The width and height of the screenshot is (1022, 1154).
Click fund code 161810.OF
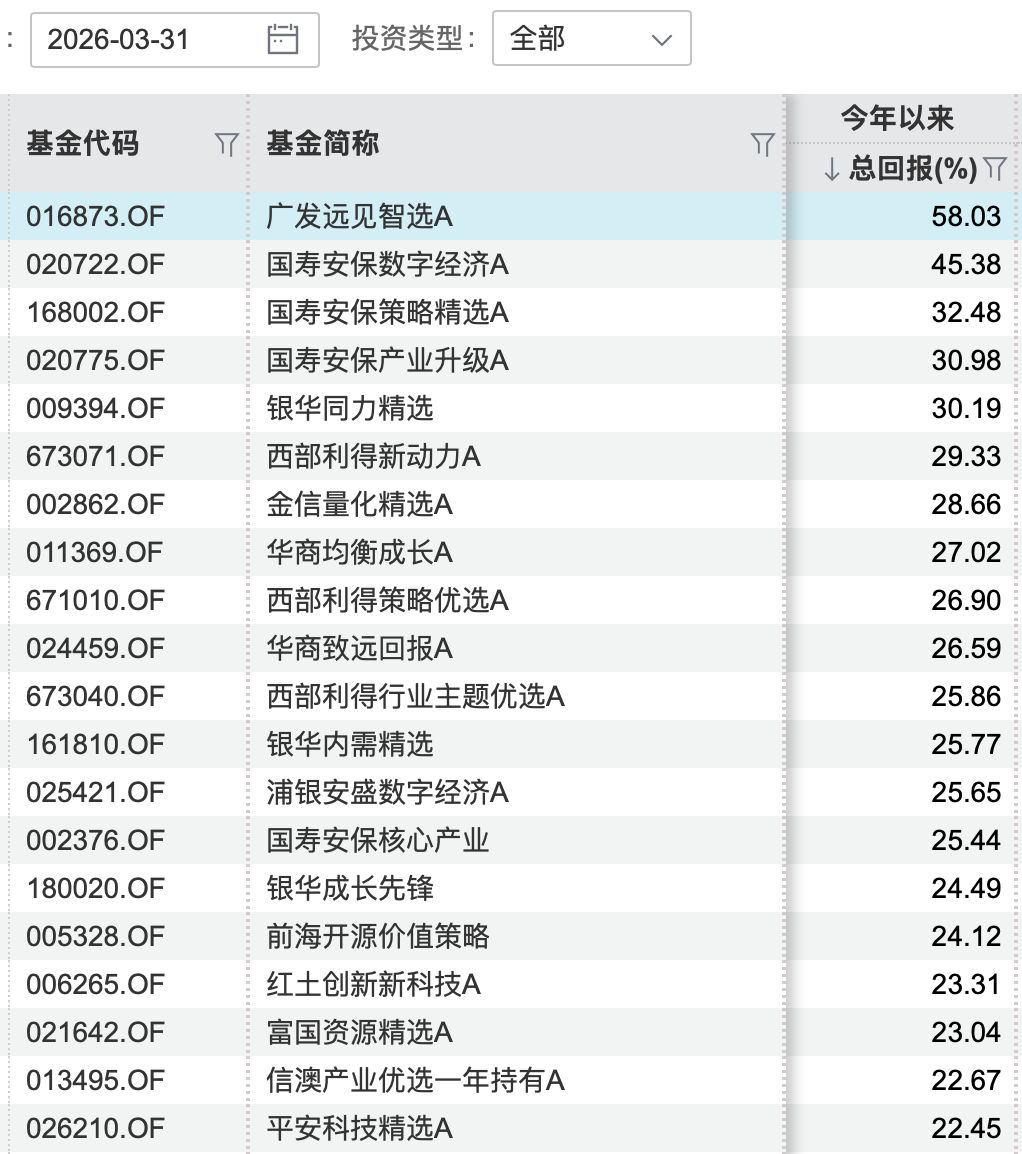tap(95, 744)
